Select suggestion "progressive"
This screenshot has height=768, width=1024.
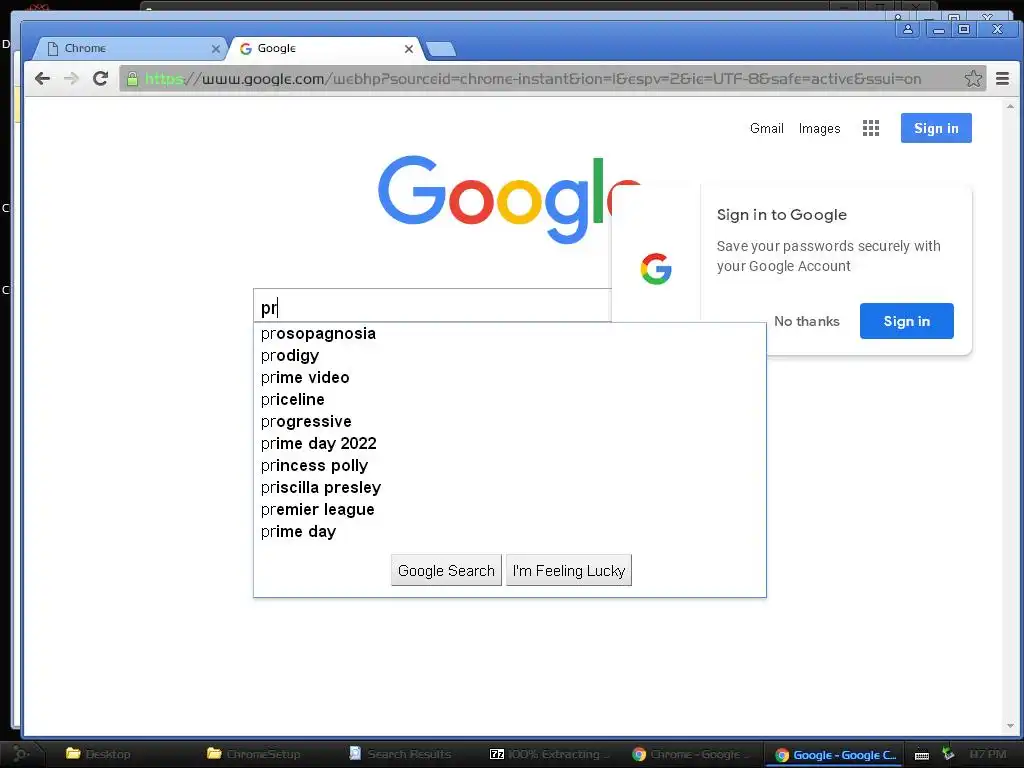509,421
